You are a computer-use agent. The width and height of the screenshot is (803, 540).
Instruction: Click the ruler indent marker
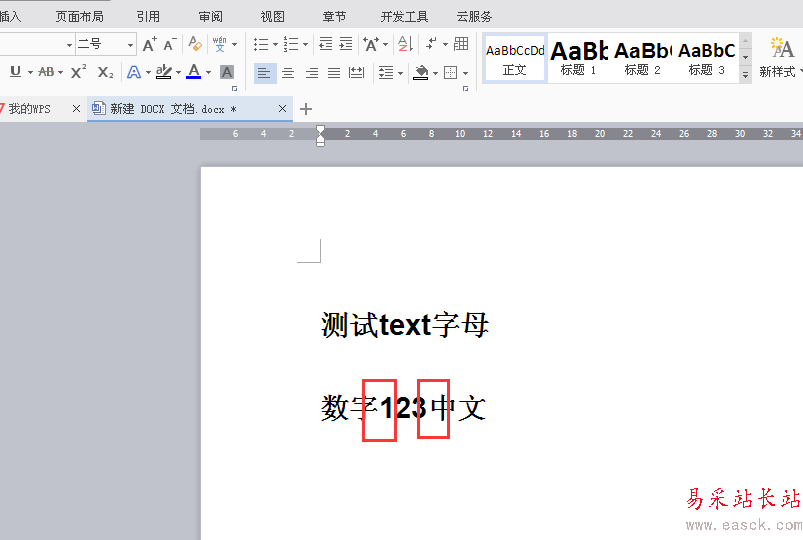coord(320,136)
